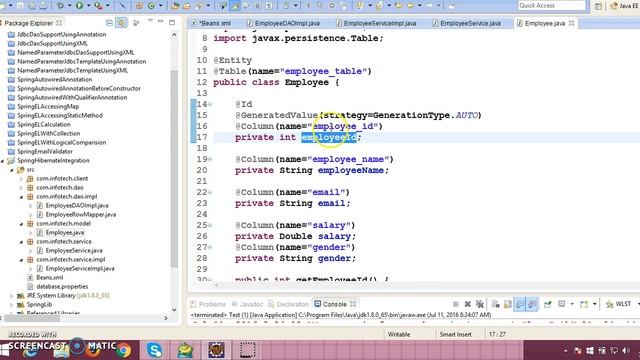Minimize the Package Explorer view
The width and height of the screenshot is (640, 360).
click(x=161, y=22)
